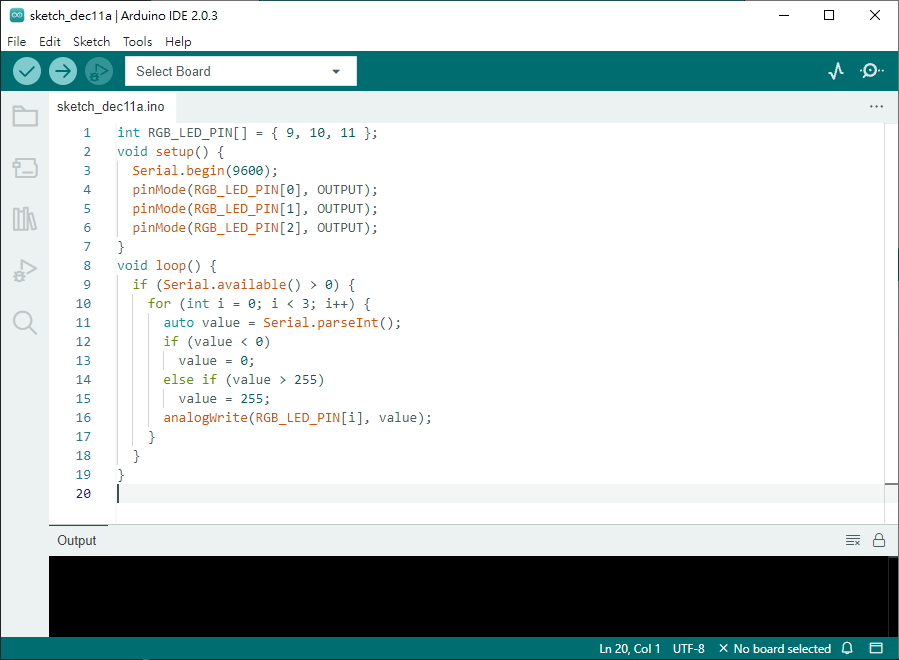Open the Sketchbook folder sidebar icon
Image resolution: width=899 pixels, height=660 pixels.
pos(25,116)
